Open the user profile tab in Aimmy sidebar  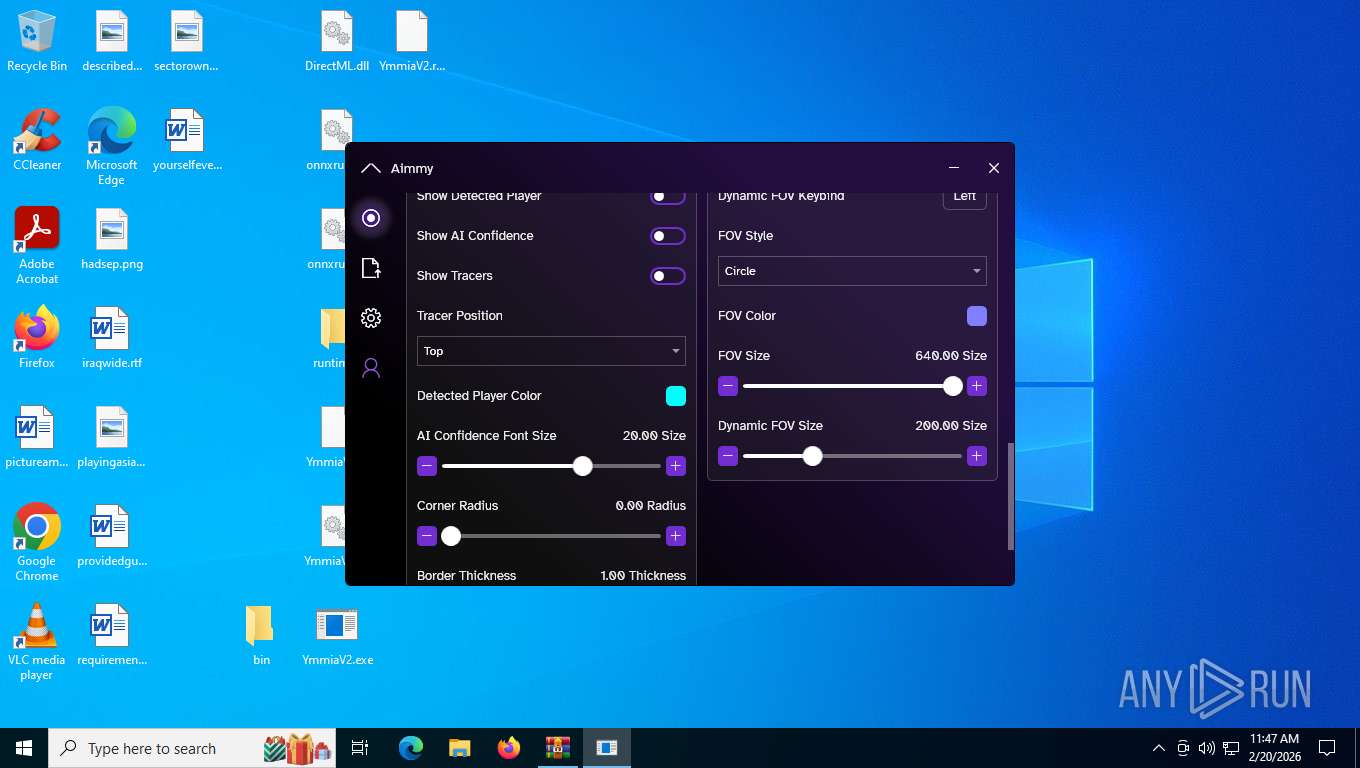371,368
